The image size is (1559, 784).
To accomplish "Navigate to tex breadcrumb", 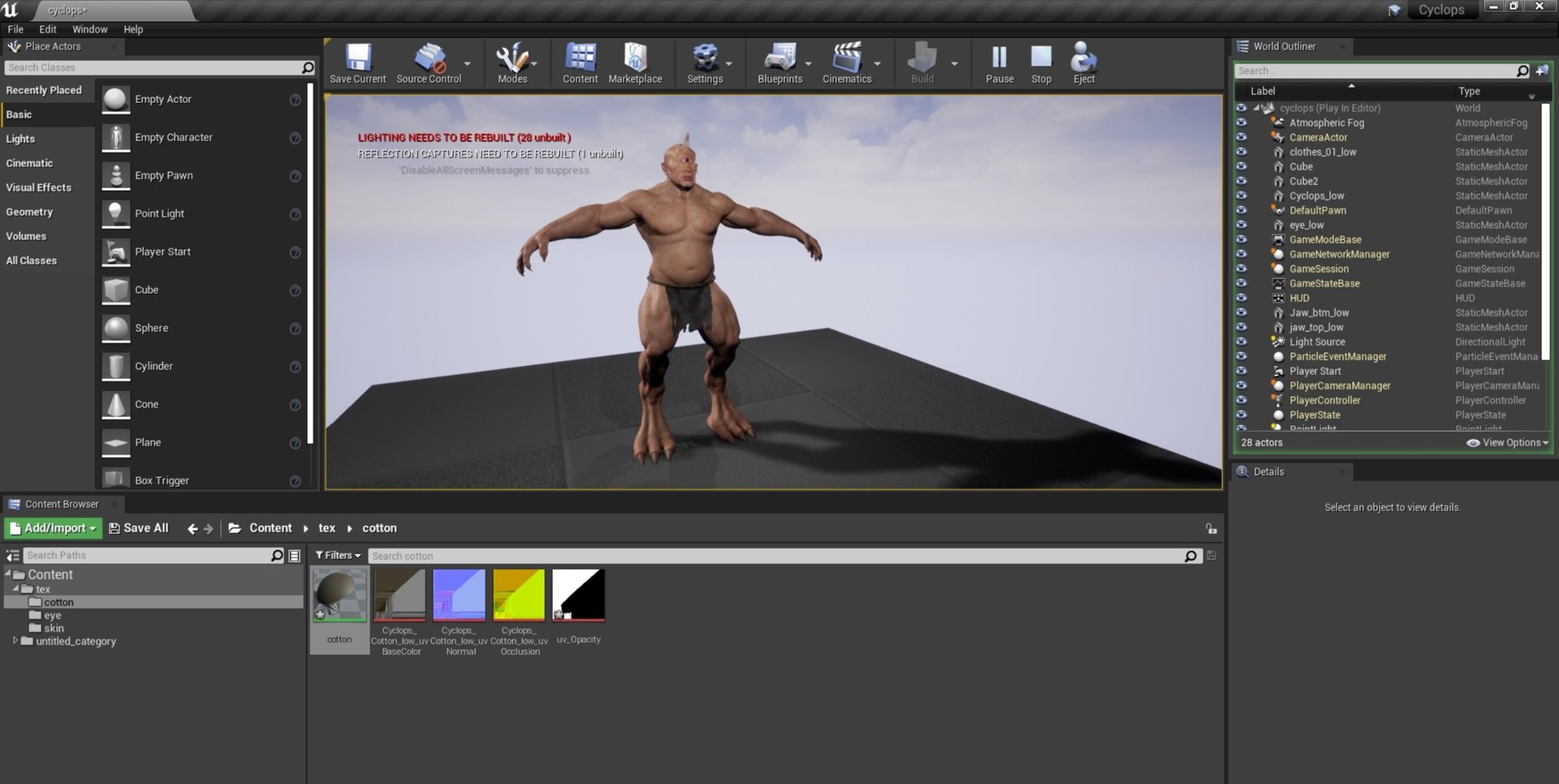I will 326,528.
